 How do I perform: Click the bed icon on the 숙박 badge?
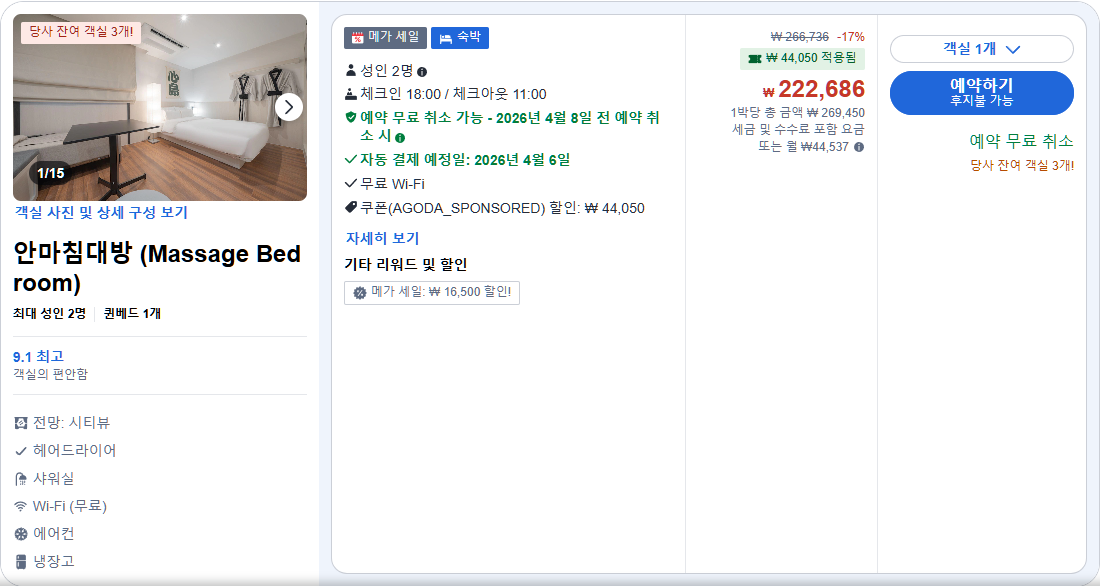pos(445,37)
